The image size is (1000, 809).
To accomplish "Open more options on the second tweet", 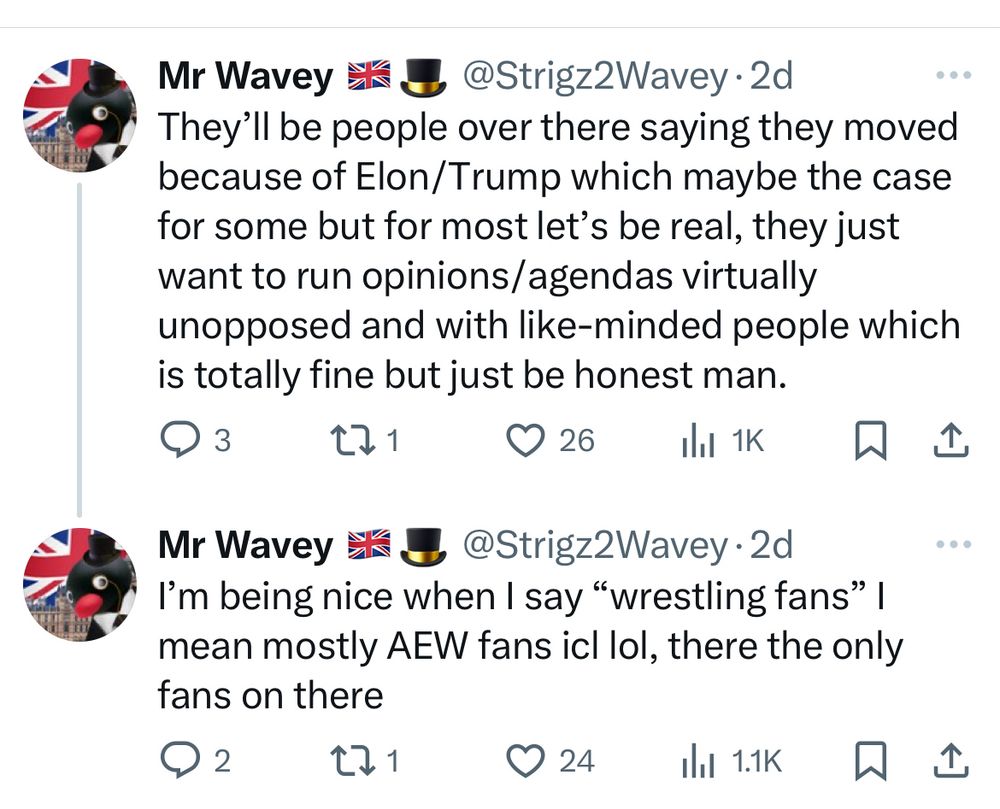I will click(x=951, y=545).
